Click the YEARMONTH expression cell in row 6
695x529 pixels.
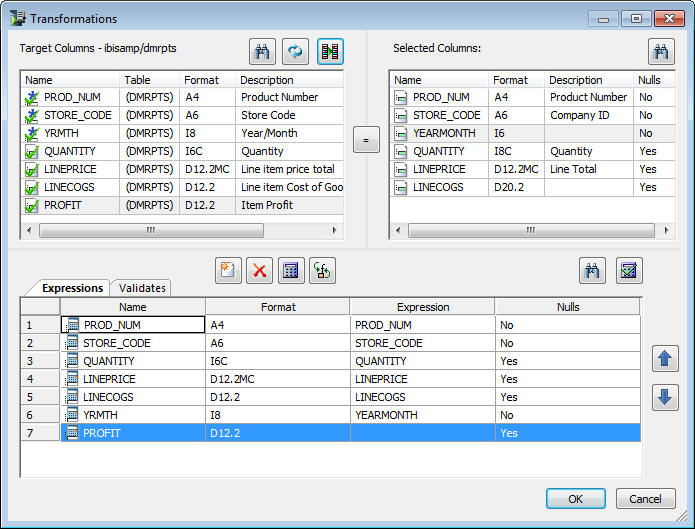point(422,415)
